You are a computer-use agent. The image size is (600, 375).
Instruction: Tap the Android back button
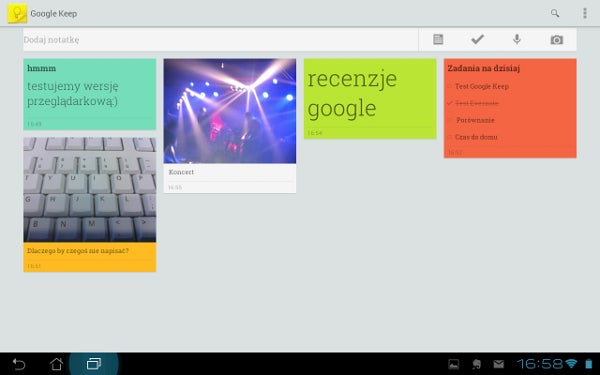(18, 364)
